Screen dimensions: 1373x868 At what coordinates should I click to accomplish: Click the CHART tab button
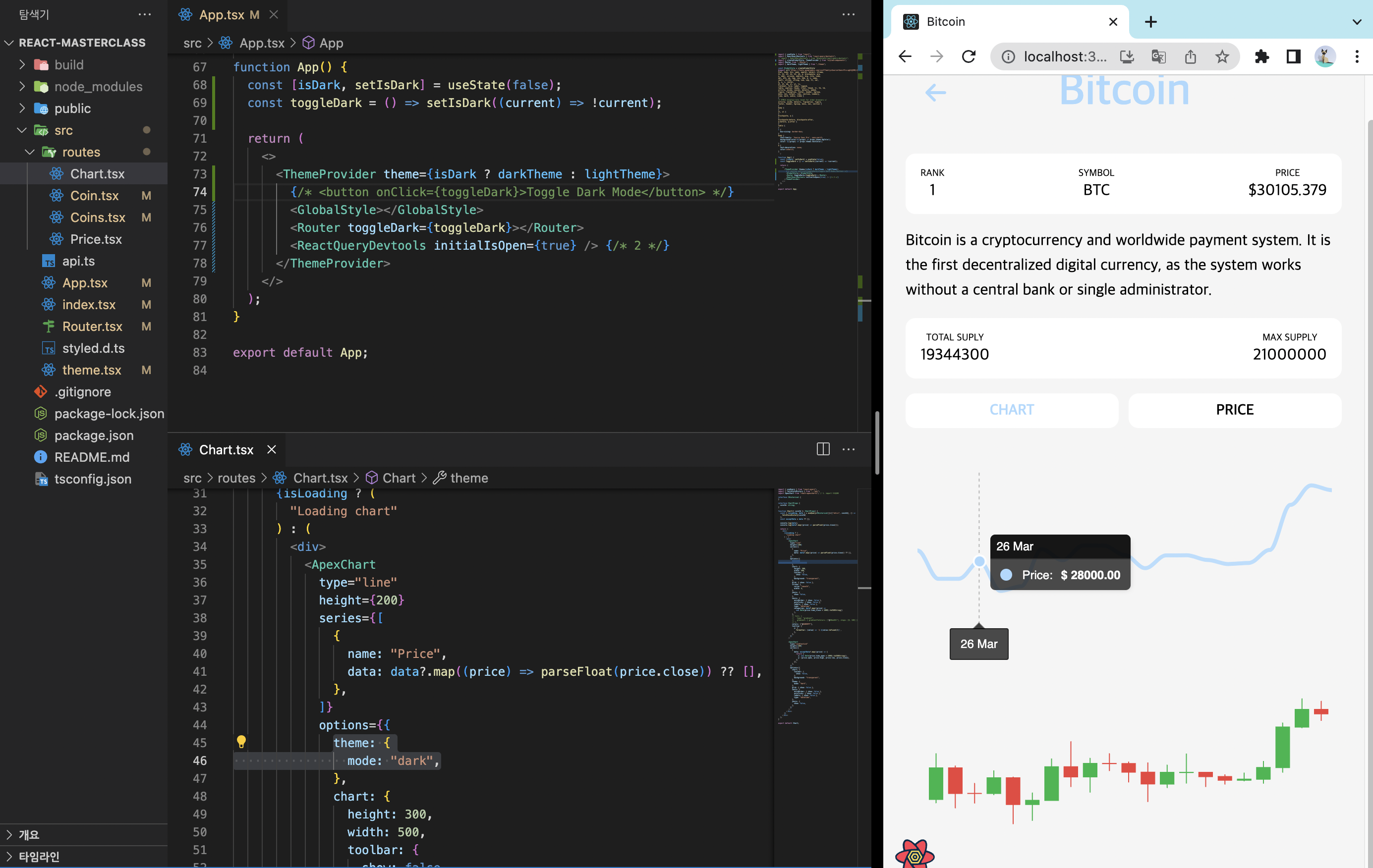1012,410
